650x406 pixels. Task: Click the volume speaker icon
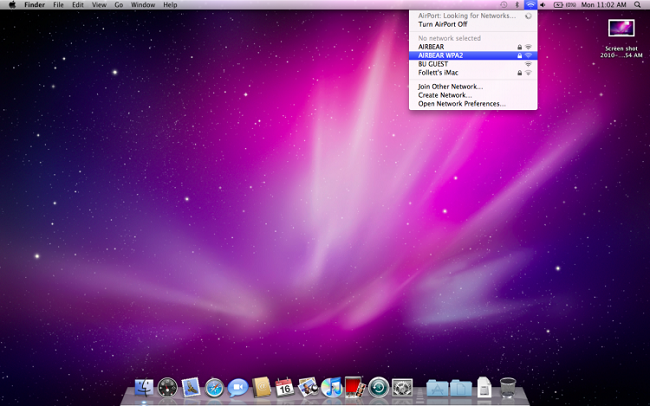tap(543, 5)
